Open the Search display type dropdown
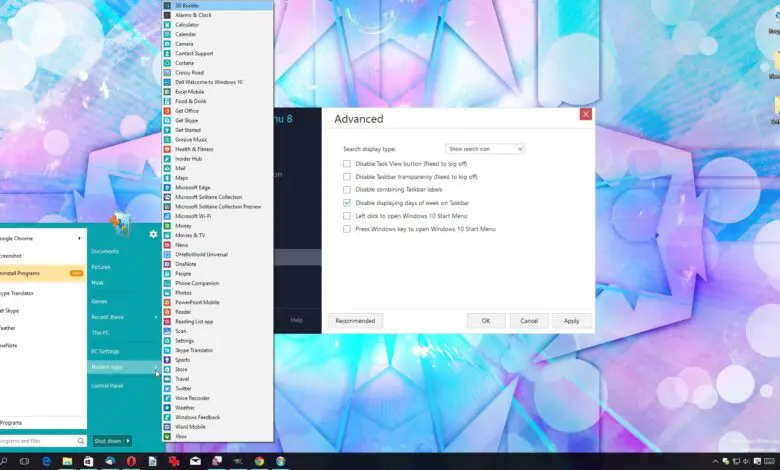The width and height of the screenshot is (780, 470). click(485, 149)
